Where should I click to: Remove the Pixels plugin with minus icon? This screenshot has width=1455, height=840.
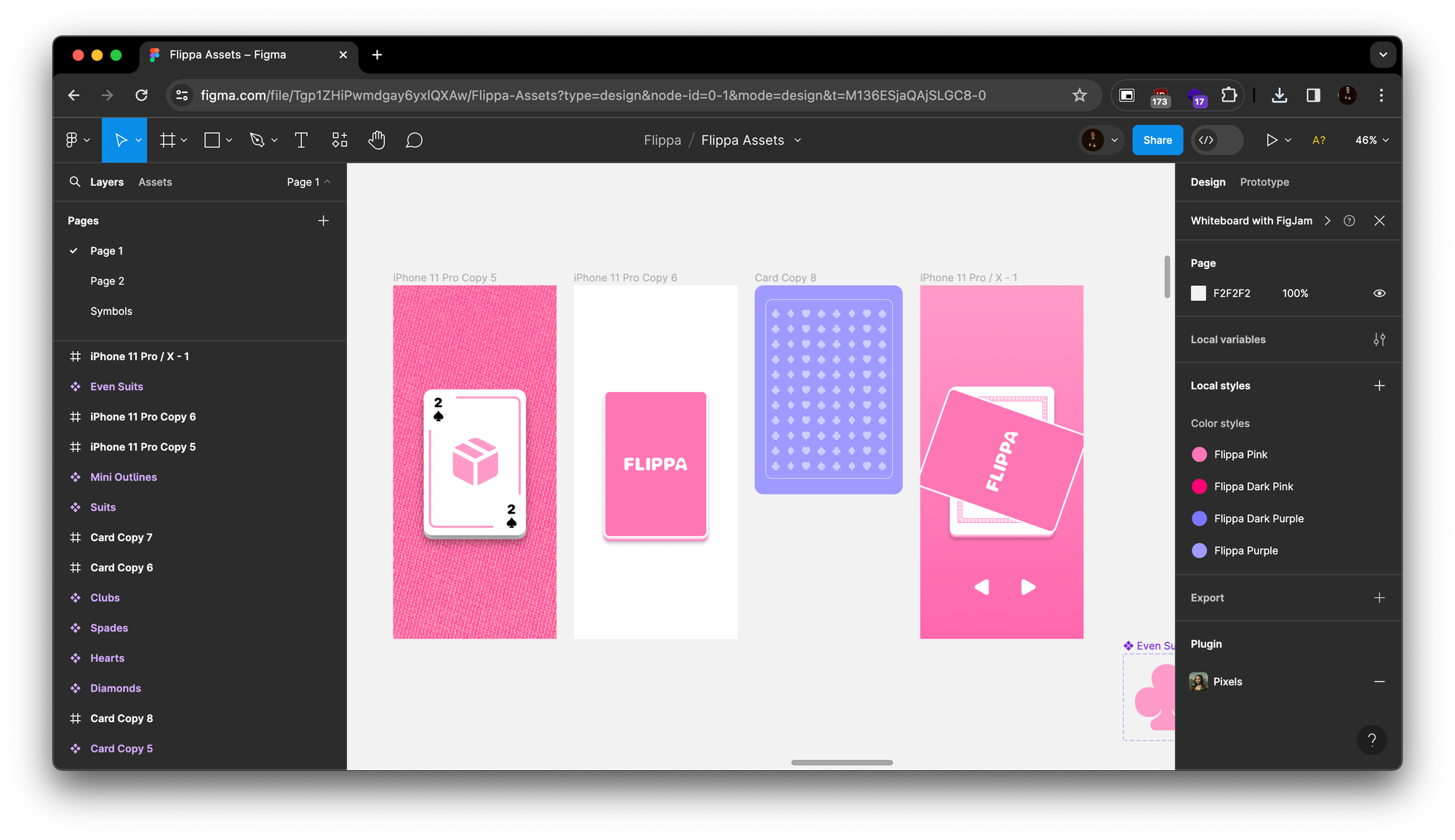point(1379,681)
